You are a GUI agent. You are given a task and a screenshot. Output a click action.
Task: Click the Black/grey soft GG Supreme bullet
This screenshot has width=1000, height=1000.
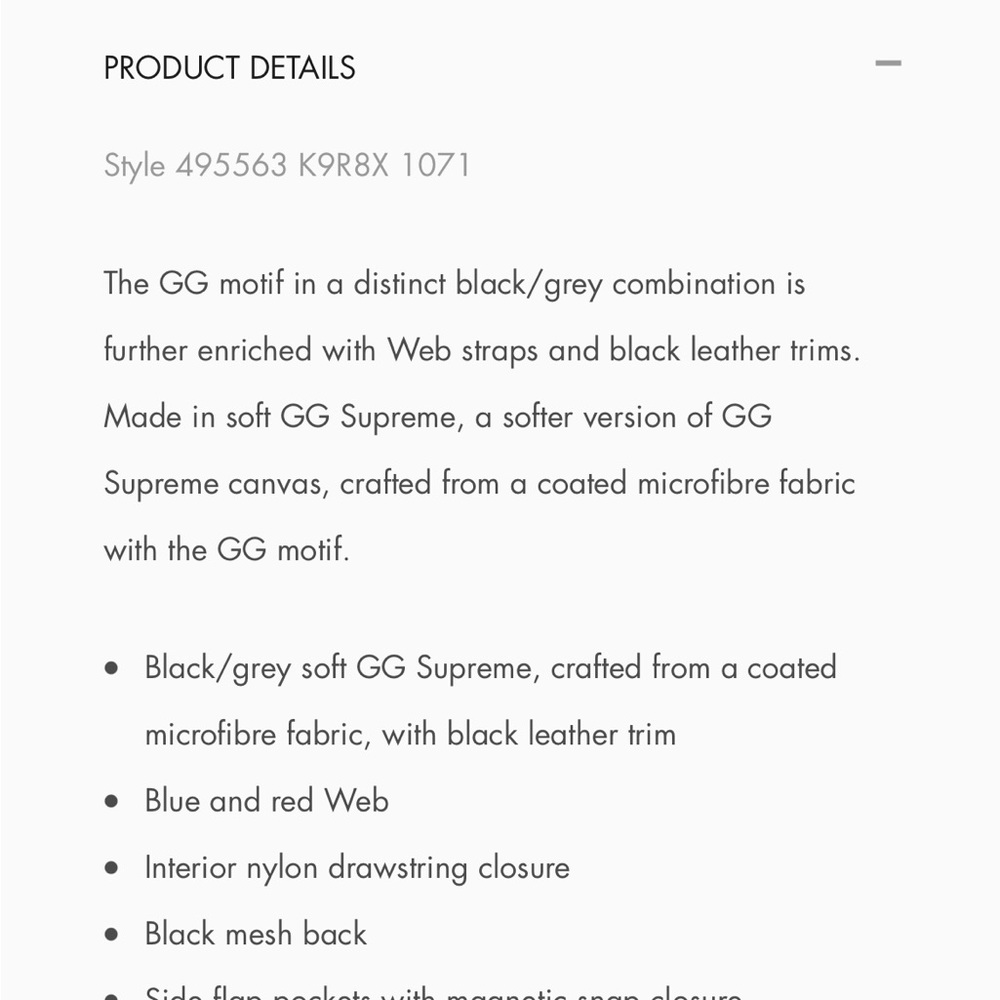pos(490,700)
